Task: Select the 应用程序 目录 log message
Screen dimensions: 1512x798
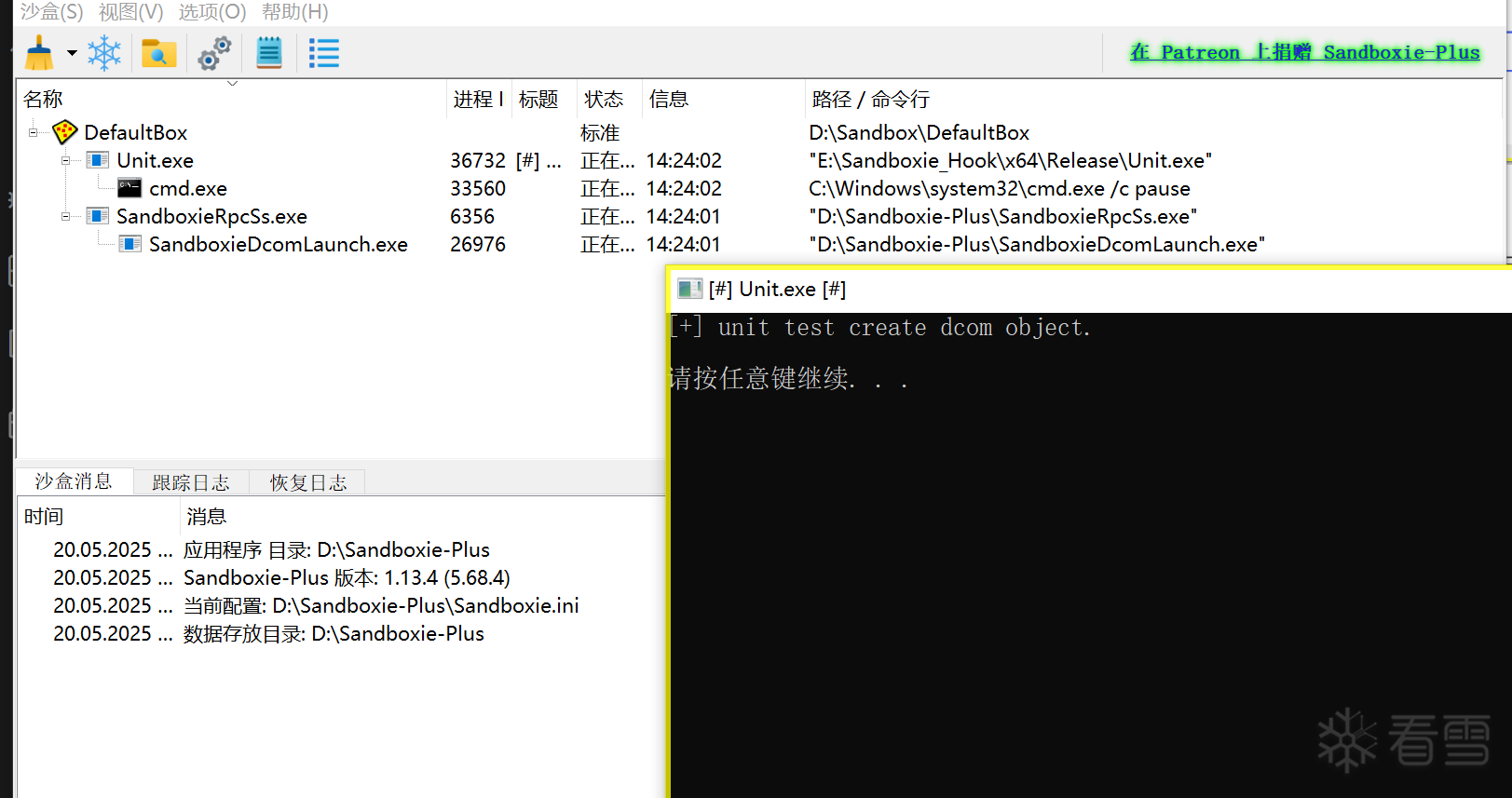Action: [x=341, y=549]
